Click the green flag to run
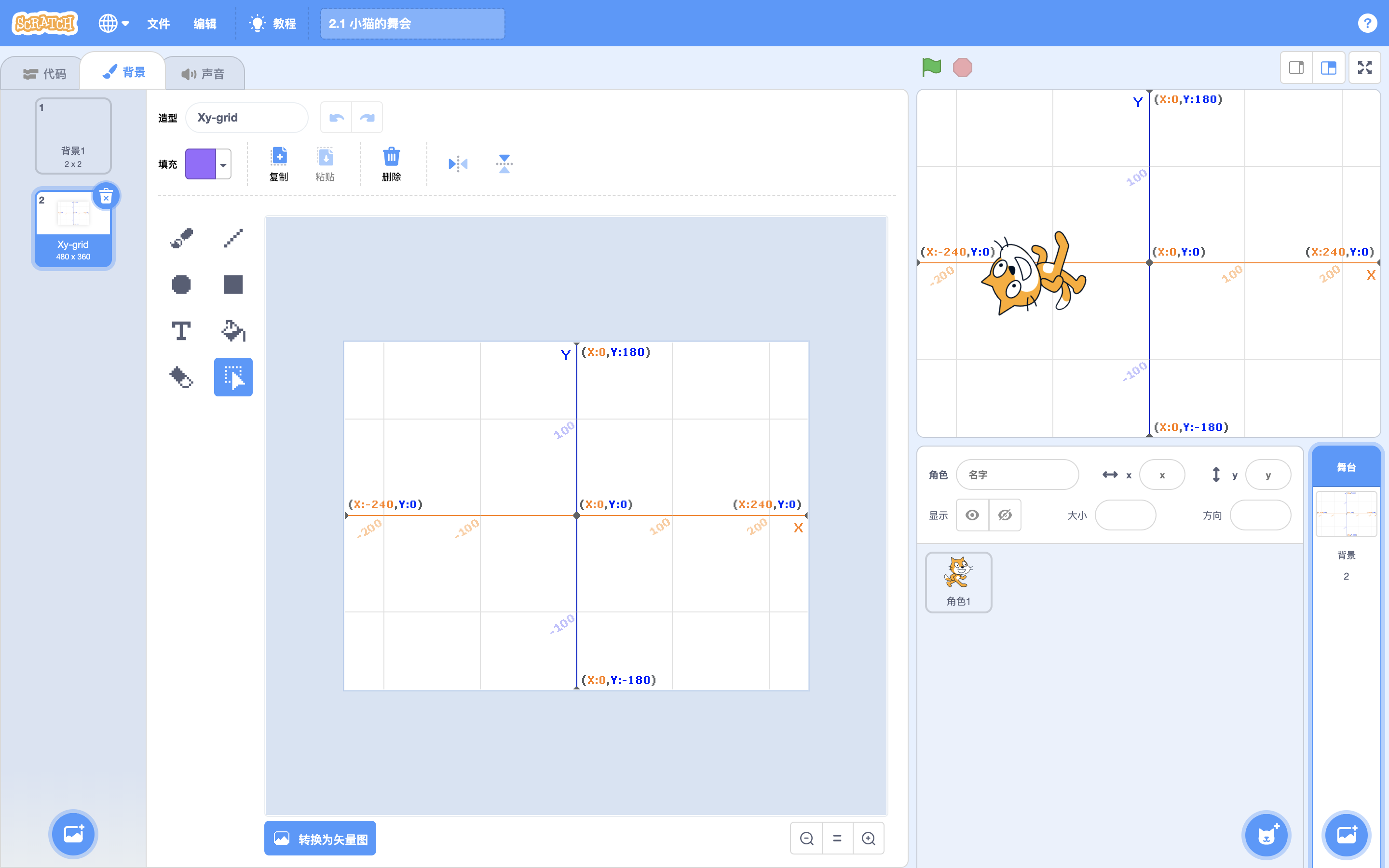Viewport: 1389px width, 868px height. 931,68
